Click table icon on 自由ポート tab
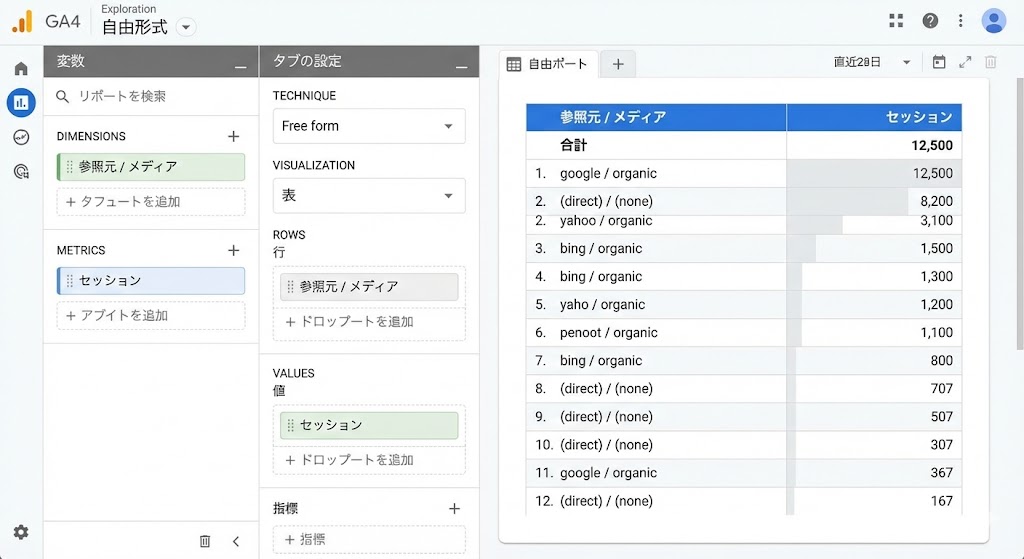The width and height of the screenshot is (1024, 559). coord(514,64)
